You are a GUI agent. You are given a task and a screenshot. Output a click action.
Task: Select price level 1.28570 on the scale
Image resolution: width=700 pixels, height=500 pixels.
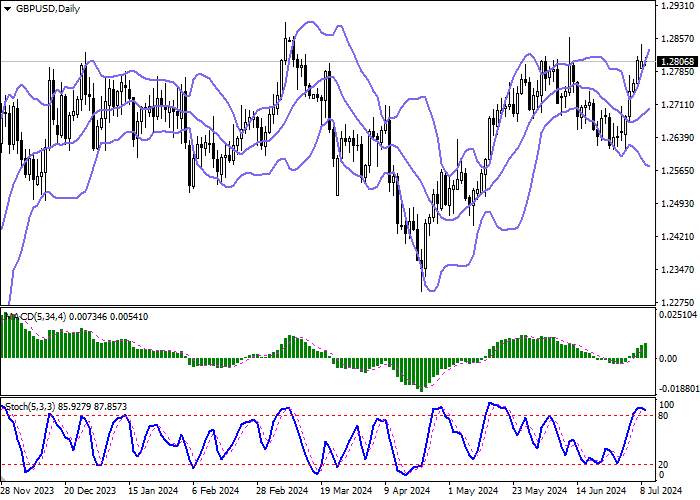coord(678,39)
